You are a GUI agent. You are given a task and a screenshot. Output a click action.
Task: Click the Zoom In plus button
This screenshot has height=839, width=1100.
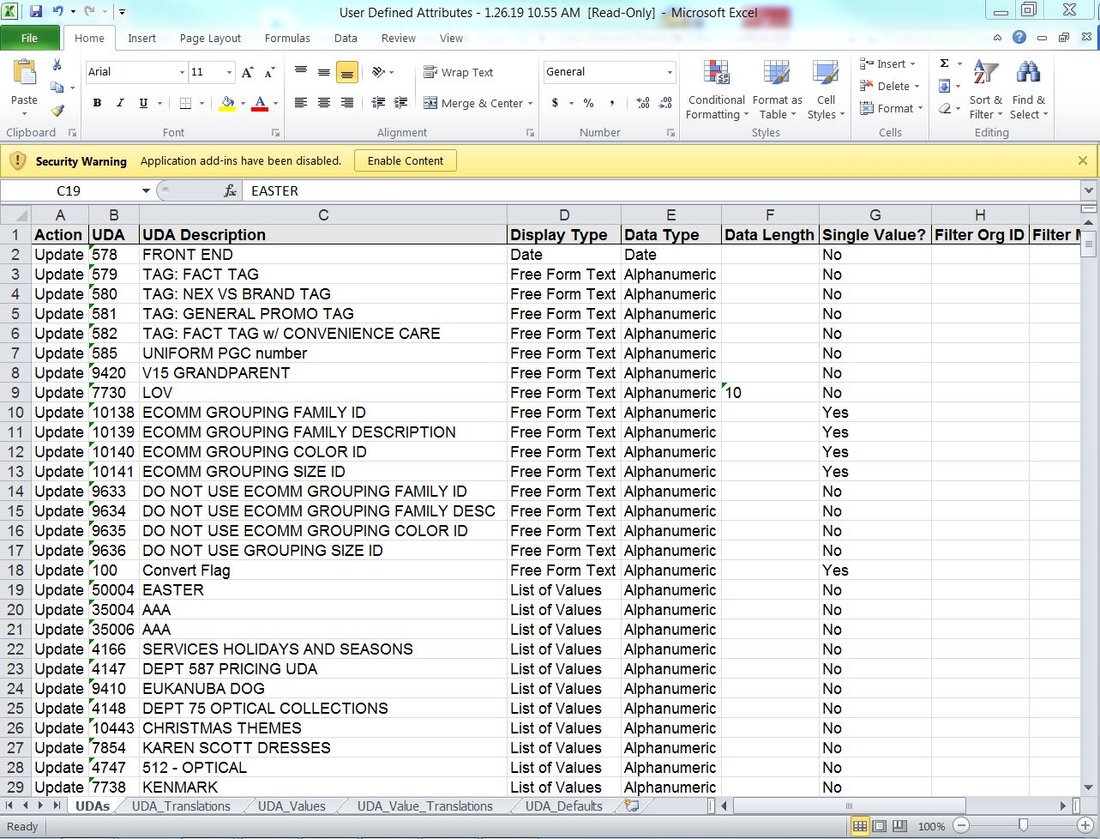point(1086,826)
